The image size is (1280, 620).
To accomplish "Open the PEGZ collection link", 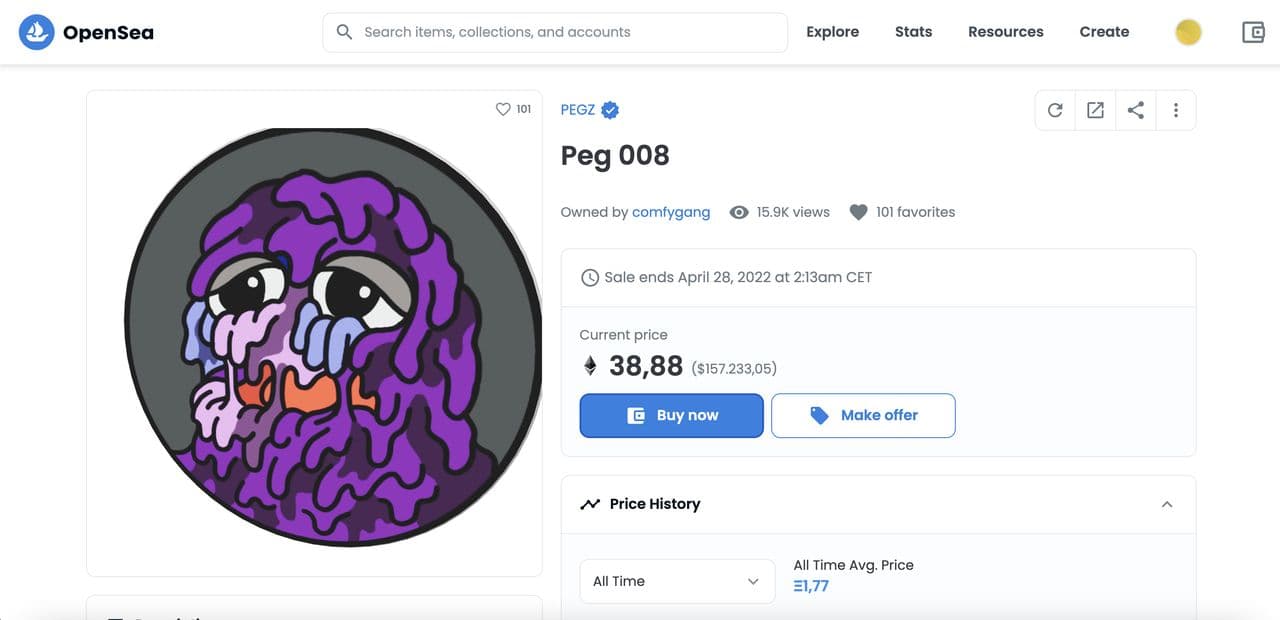I will [578, 110].
